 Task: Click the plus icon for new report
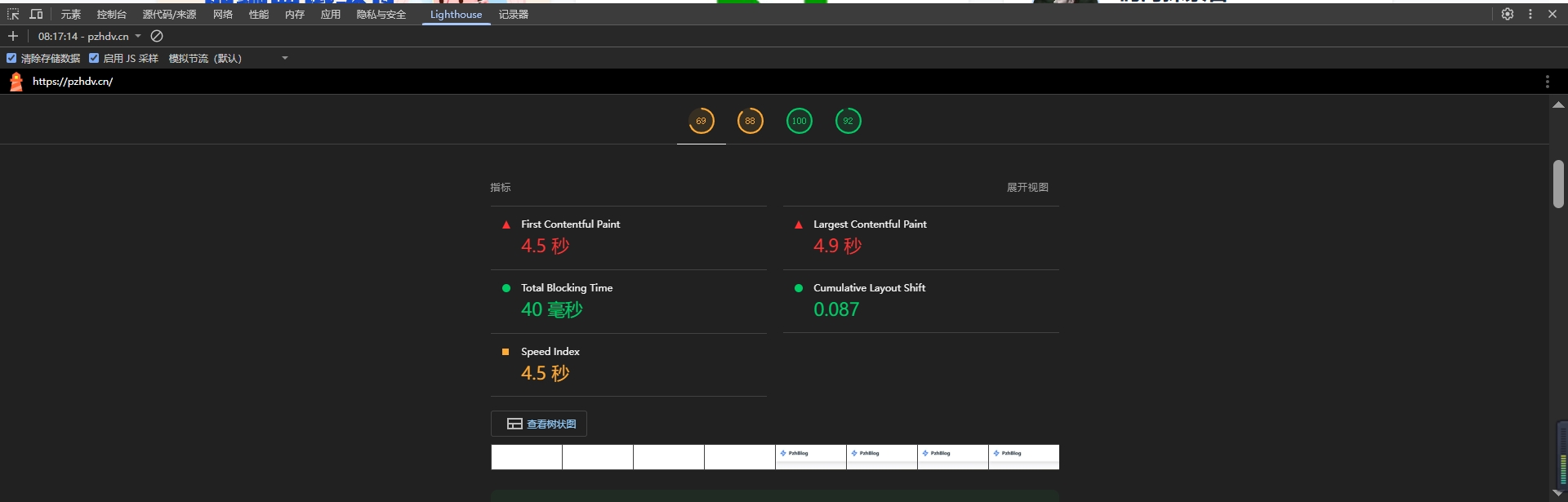click(13, 36)
